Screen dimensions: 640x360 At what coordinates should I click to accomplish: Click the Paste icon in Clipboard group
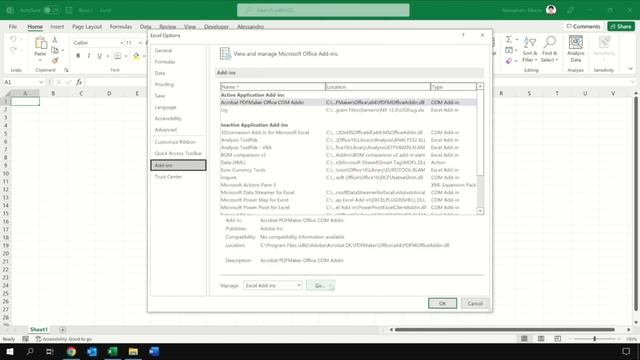pyautogui.click(x=40, y=43)
